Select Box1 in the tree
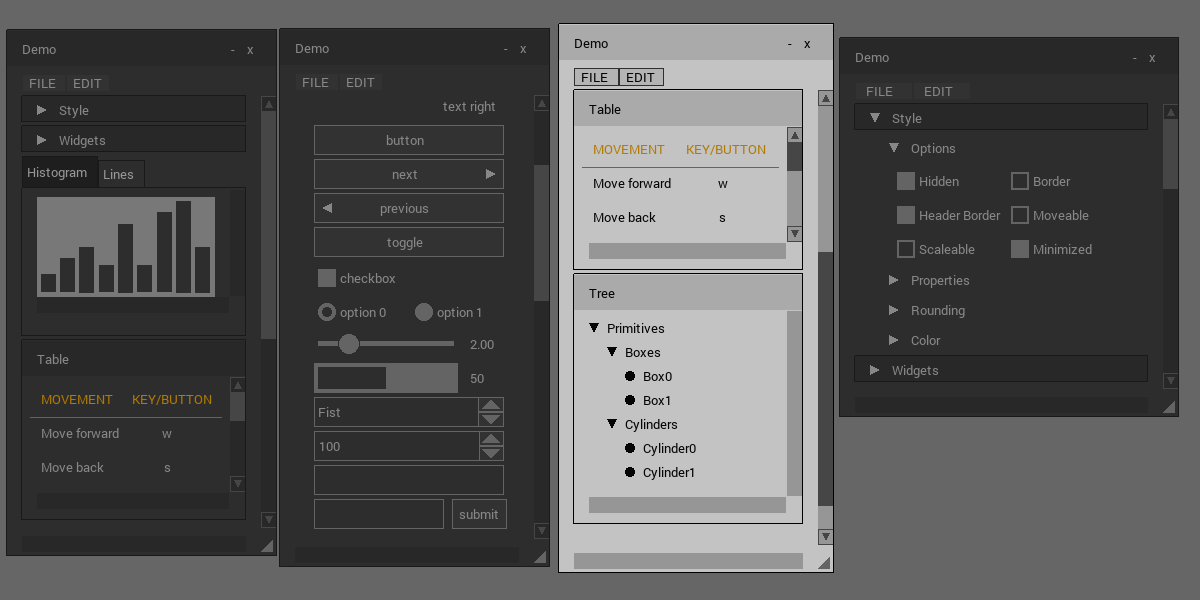The image size is (1200, 600). click(657, 400)
